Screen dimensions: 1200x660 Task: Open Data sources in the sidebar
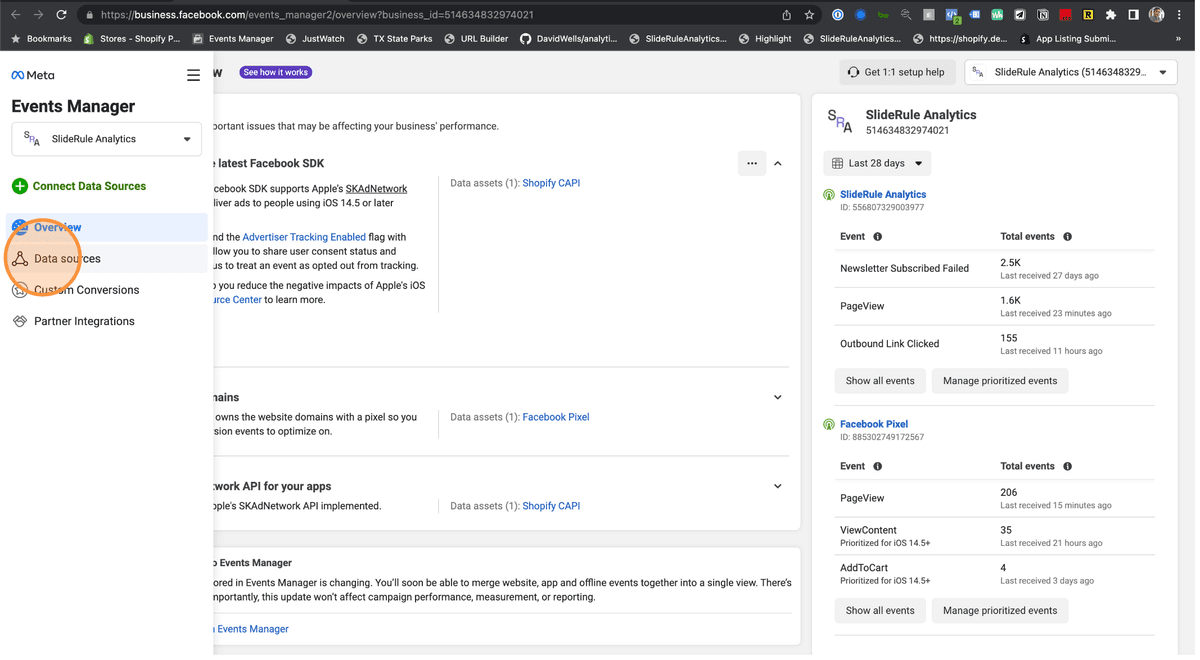(107, 259)
